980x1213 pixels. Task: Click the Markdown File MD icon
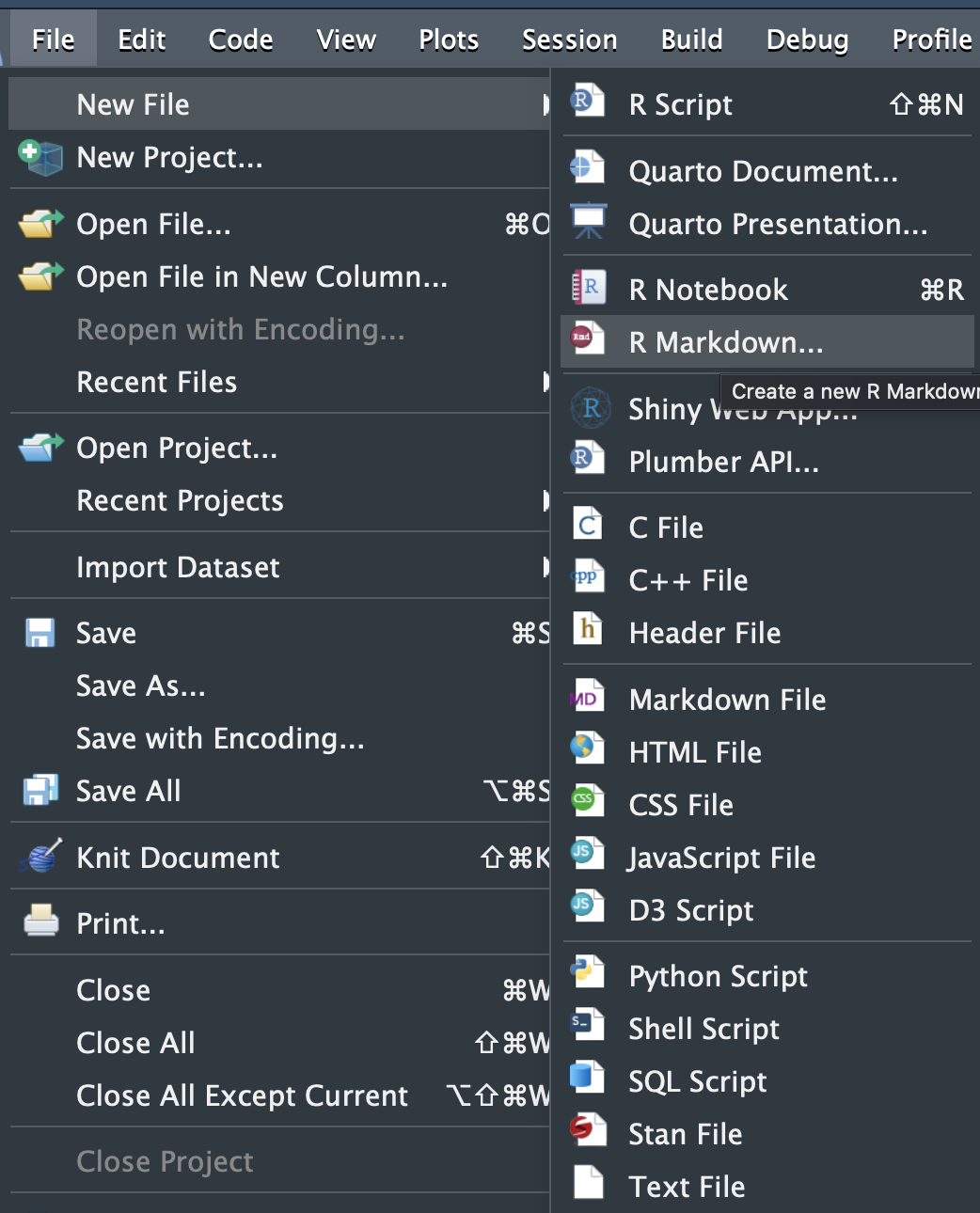[587, 696]
